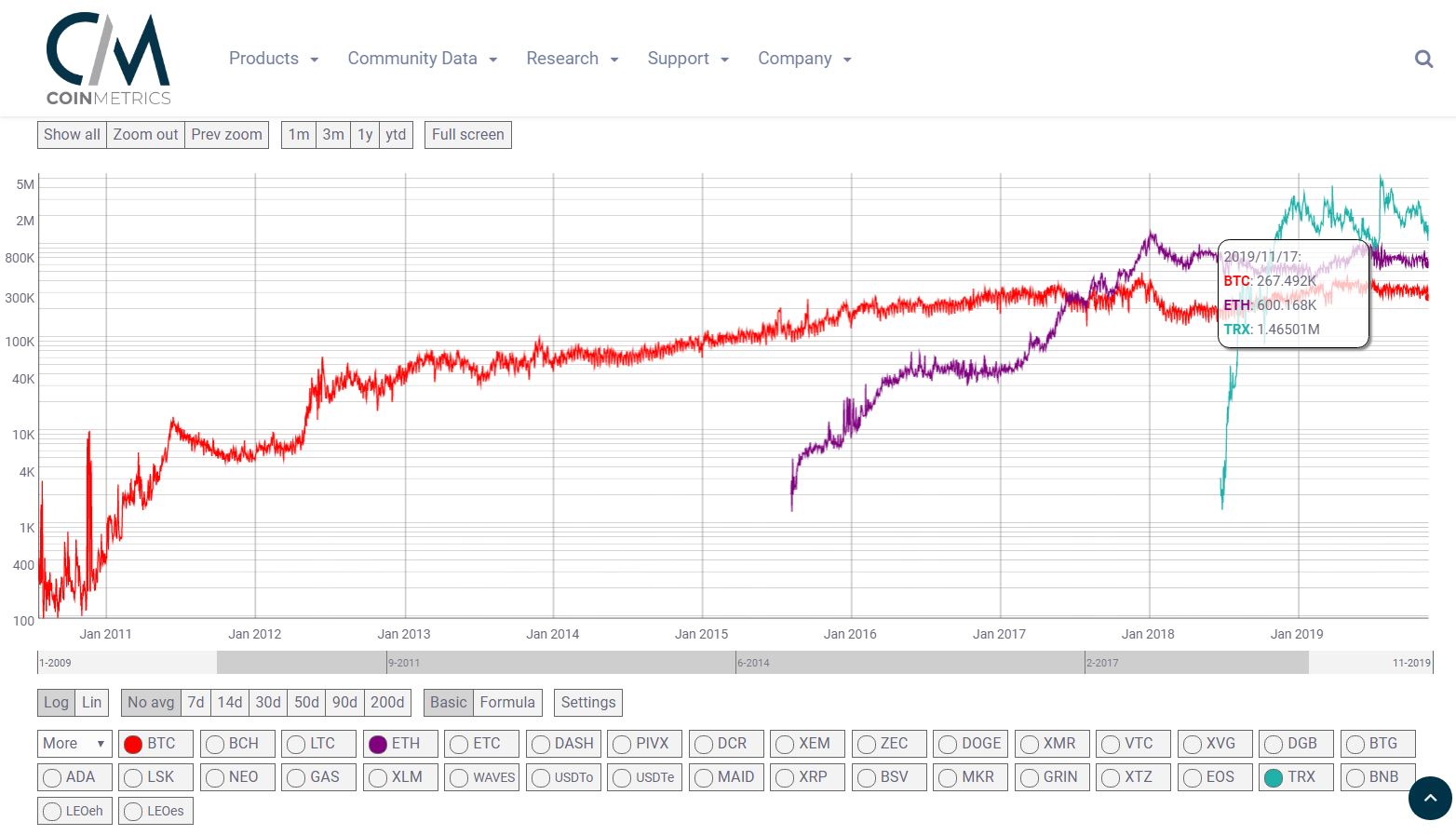
Task: Enable the DGB series
Action: pyautogui.click(x=1296, y=744)
